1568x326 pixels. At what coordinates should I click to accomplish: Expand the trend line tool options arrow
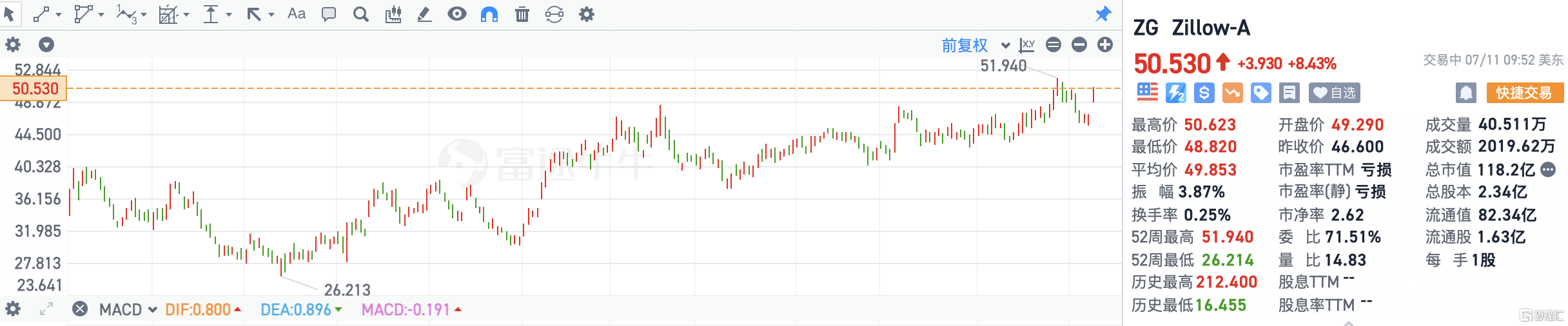(59, 15)
